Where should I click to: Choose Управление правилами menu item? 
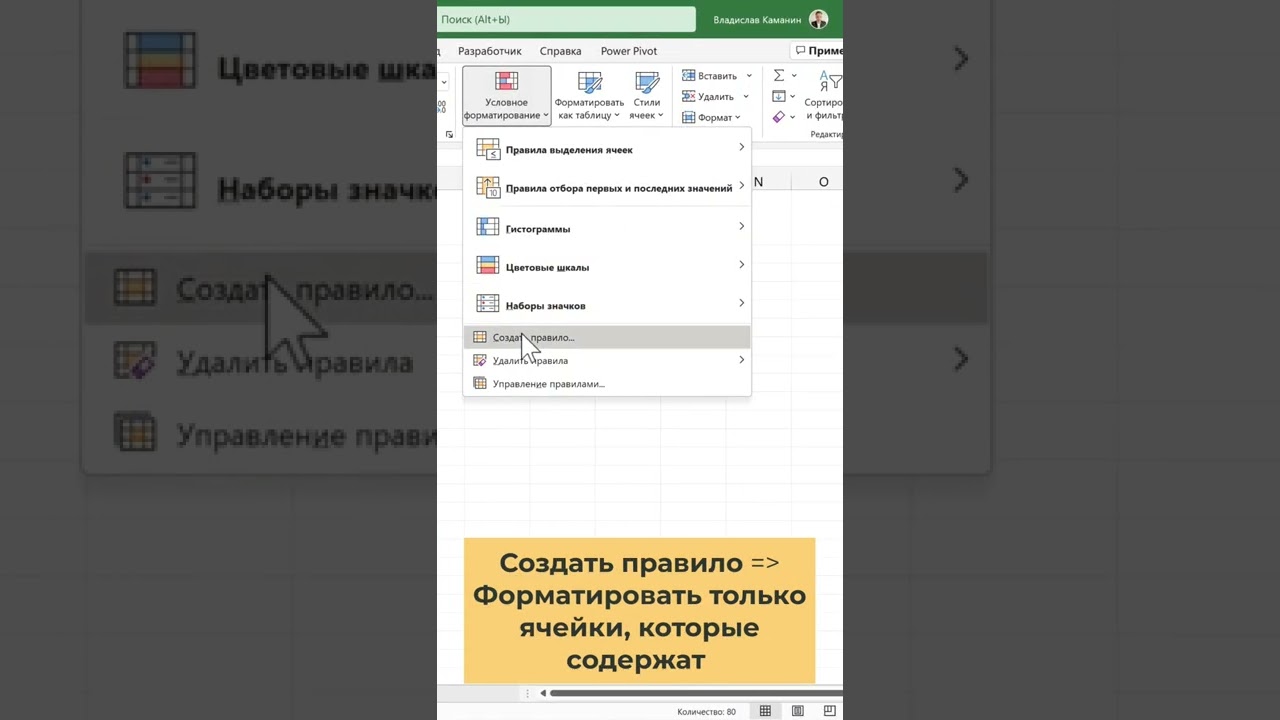pos(607,384)
